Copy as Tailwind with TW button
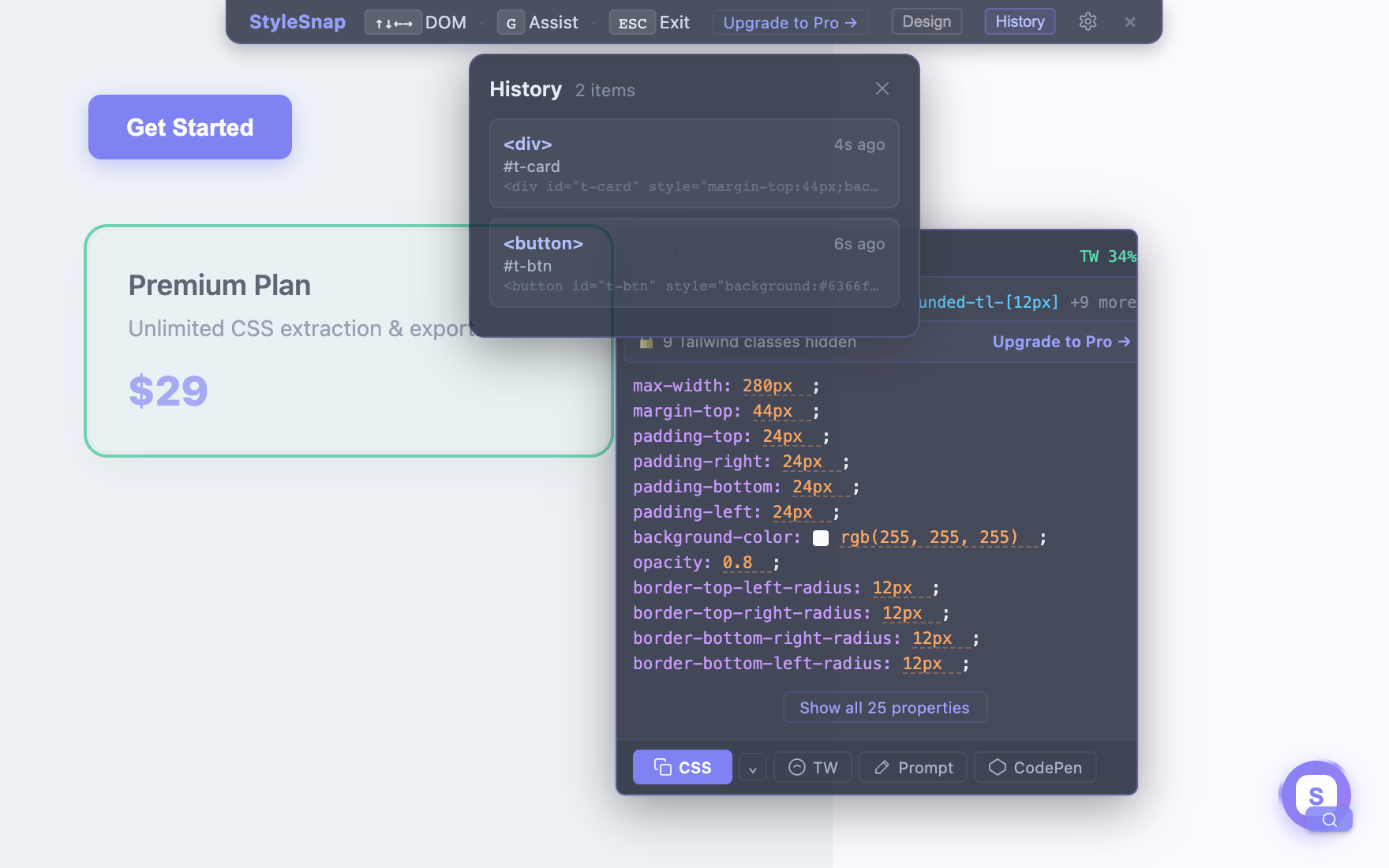 click(813, 768)
